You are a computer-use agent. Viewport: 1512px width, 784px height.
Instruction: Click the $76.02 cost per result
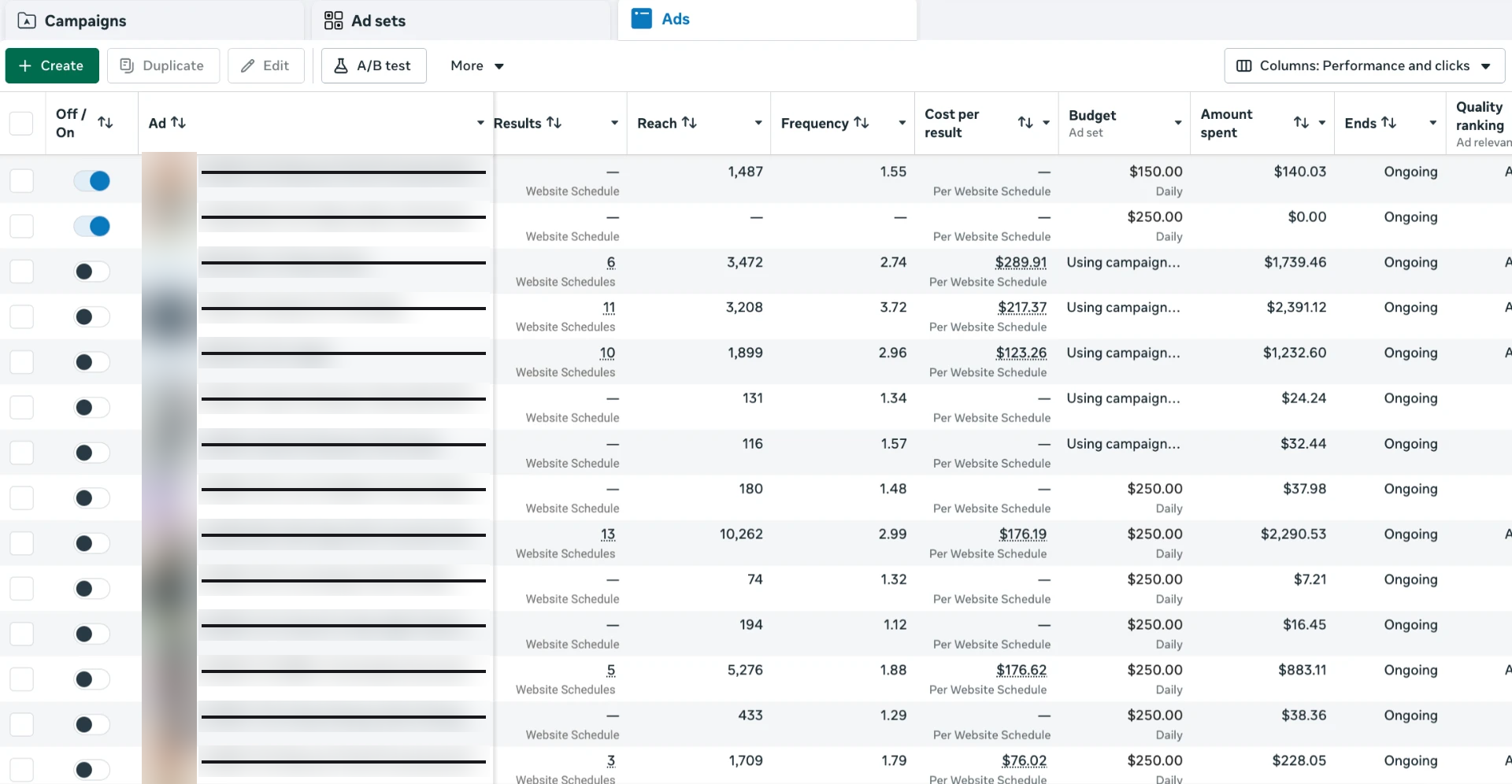(x=1024, y=761)
